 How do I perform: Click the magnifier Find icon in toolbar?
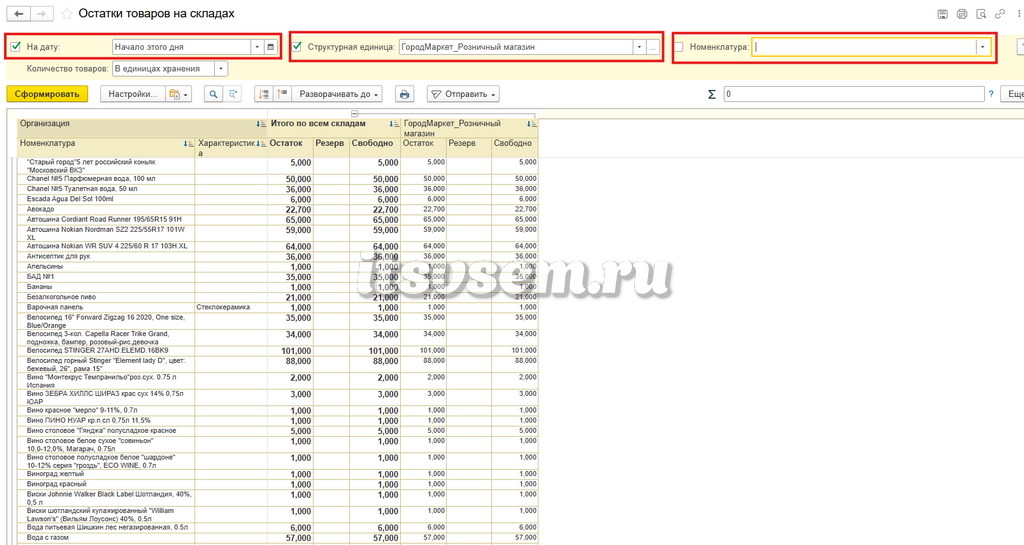[x=214, y=94]
